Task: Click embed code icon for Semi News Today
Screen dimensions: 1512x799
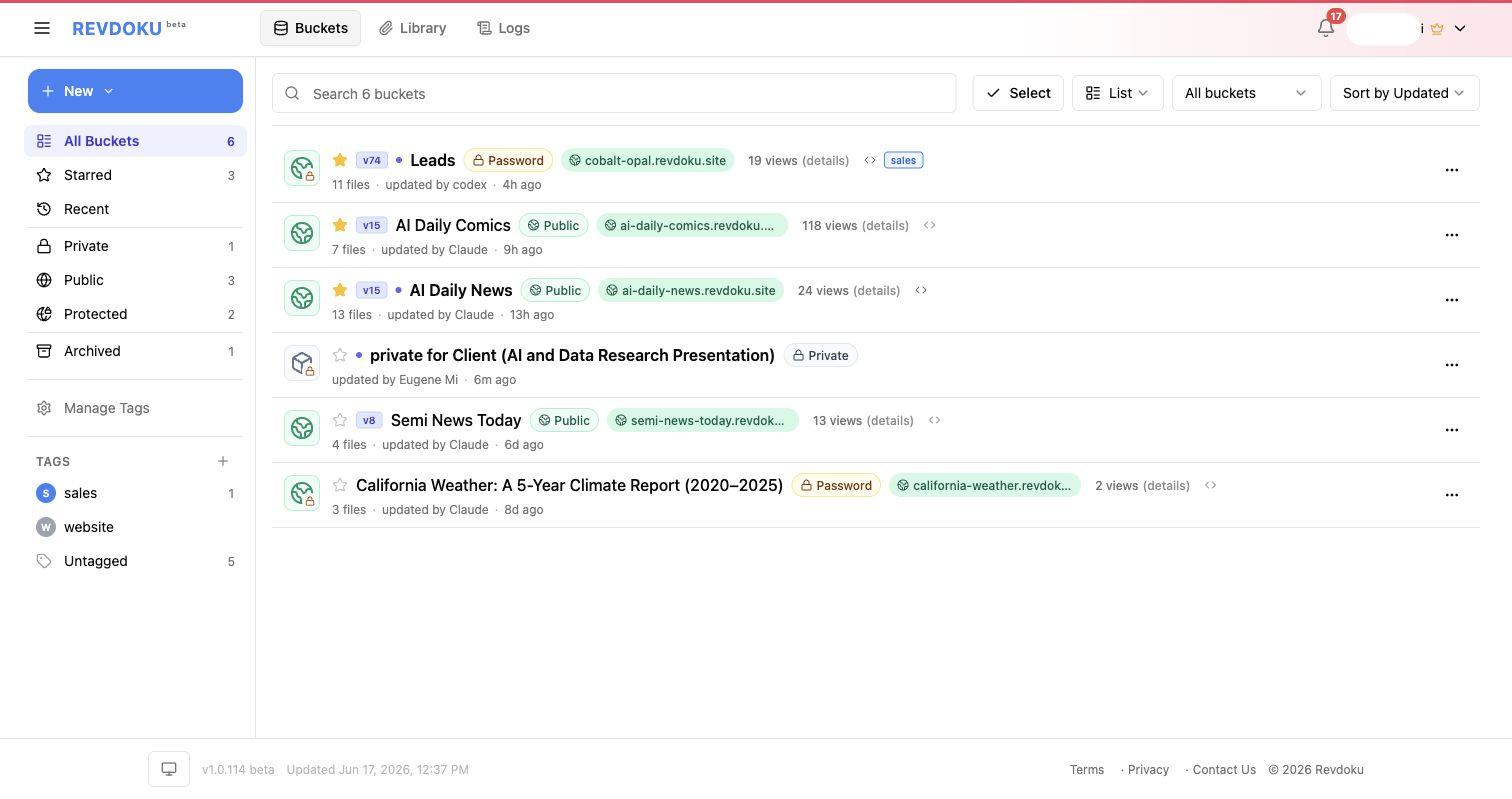Action: pyautogui.click(x=935, y=420)
